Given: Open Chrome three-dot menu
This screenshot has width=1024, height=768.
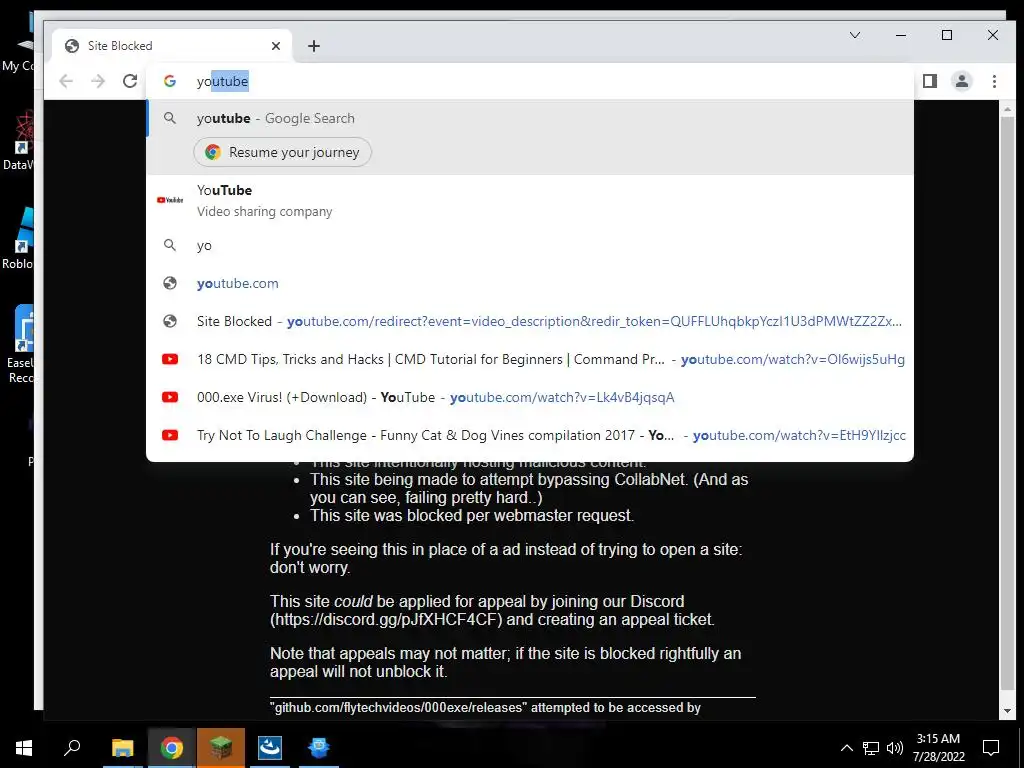Looking at the screenshot, I should click(994, 81).
